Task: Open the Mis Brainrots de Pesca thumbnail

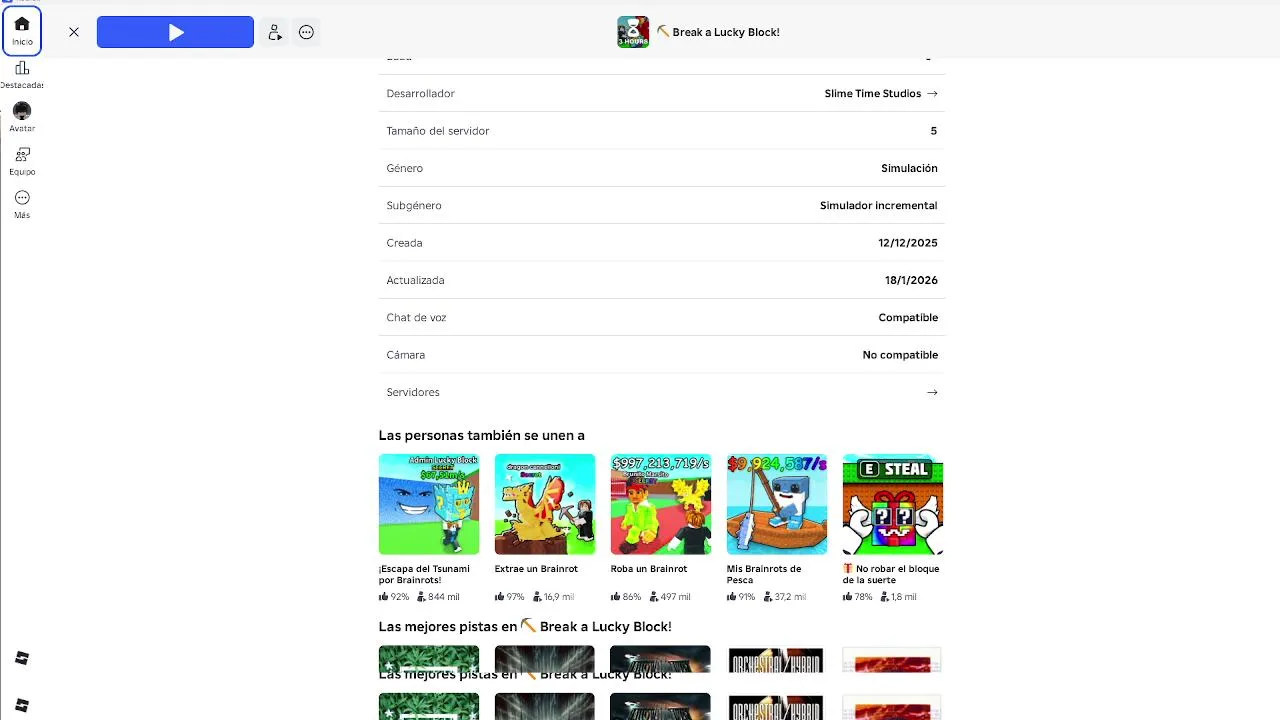Action: [777, 504]
